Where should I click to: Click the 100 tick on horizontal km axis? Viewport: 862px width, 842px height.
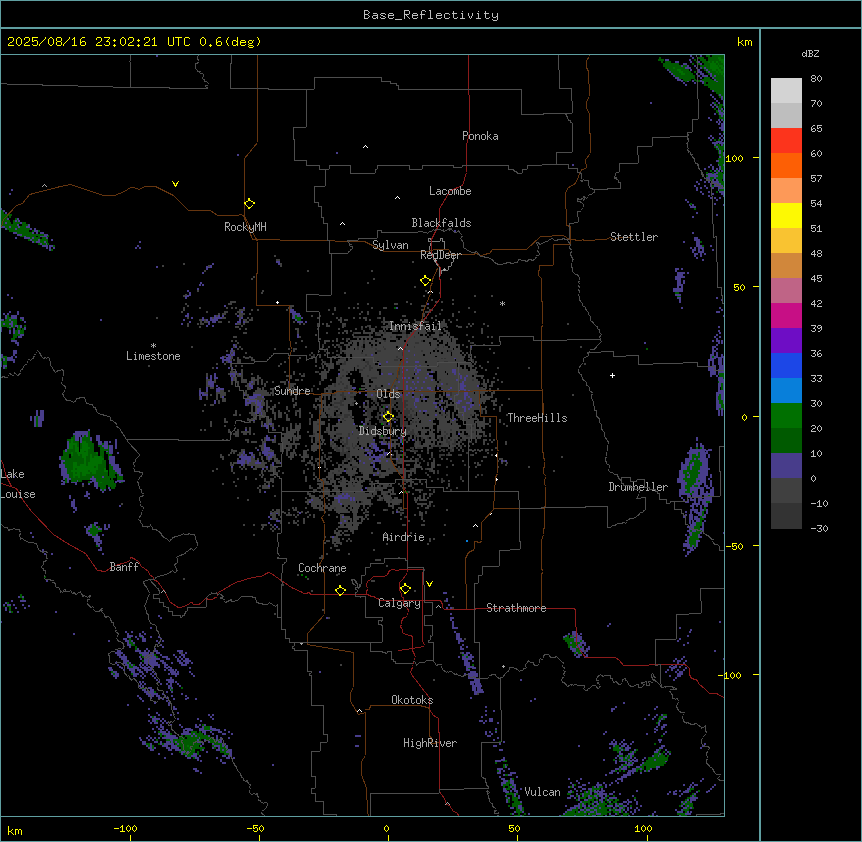[643, 828]
